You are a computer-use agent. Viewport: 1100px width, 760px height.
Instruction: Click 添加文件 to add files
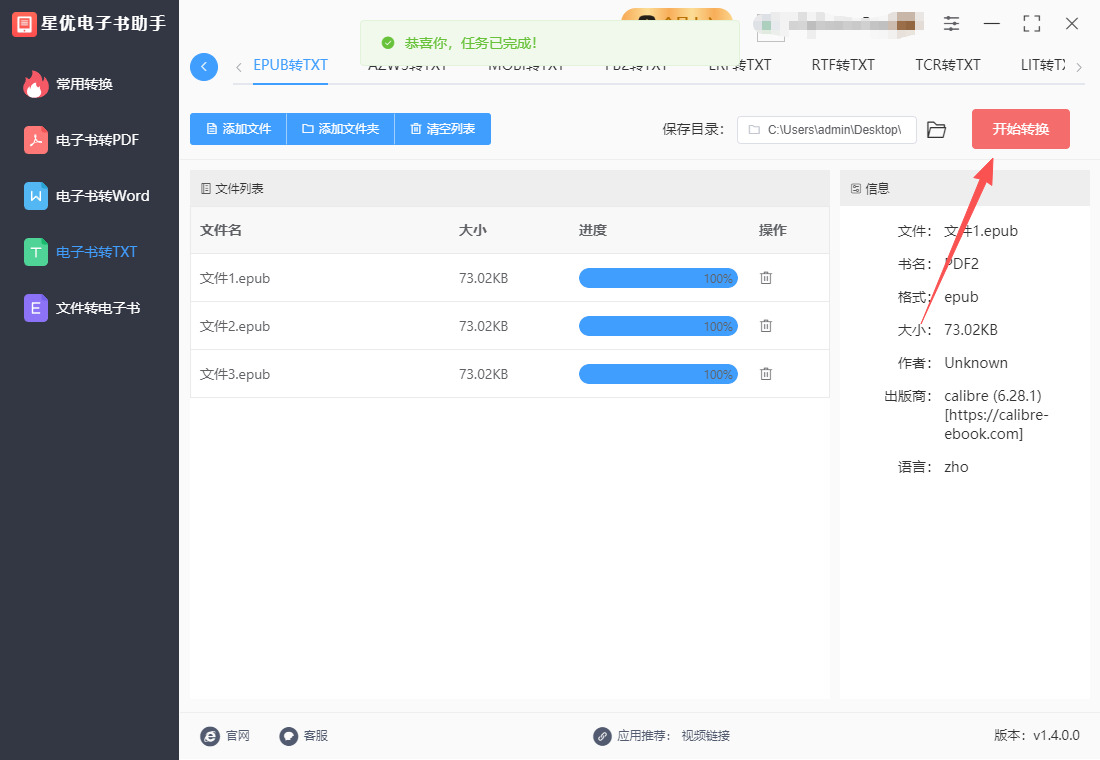tap(238, 129)
